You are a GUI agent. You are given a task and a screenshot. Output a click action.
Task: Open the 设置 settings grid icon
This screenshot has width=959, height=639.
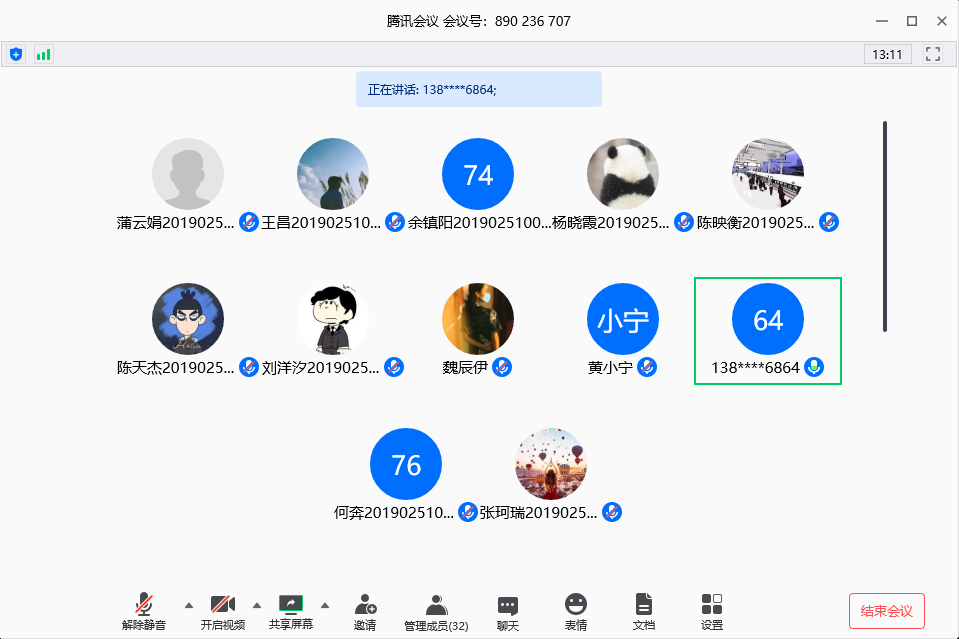tap(712, 611)
